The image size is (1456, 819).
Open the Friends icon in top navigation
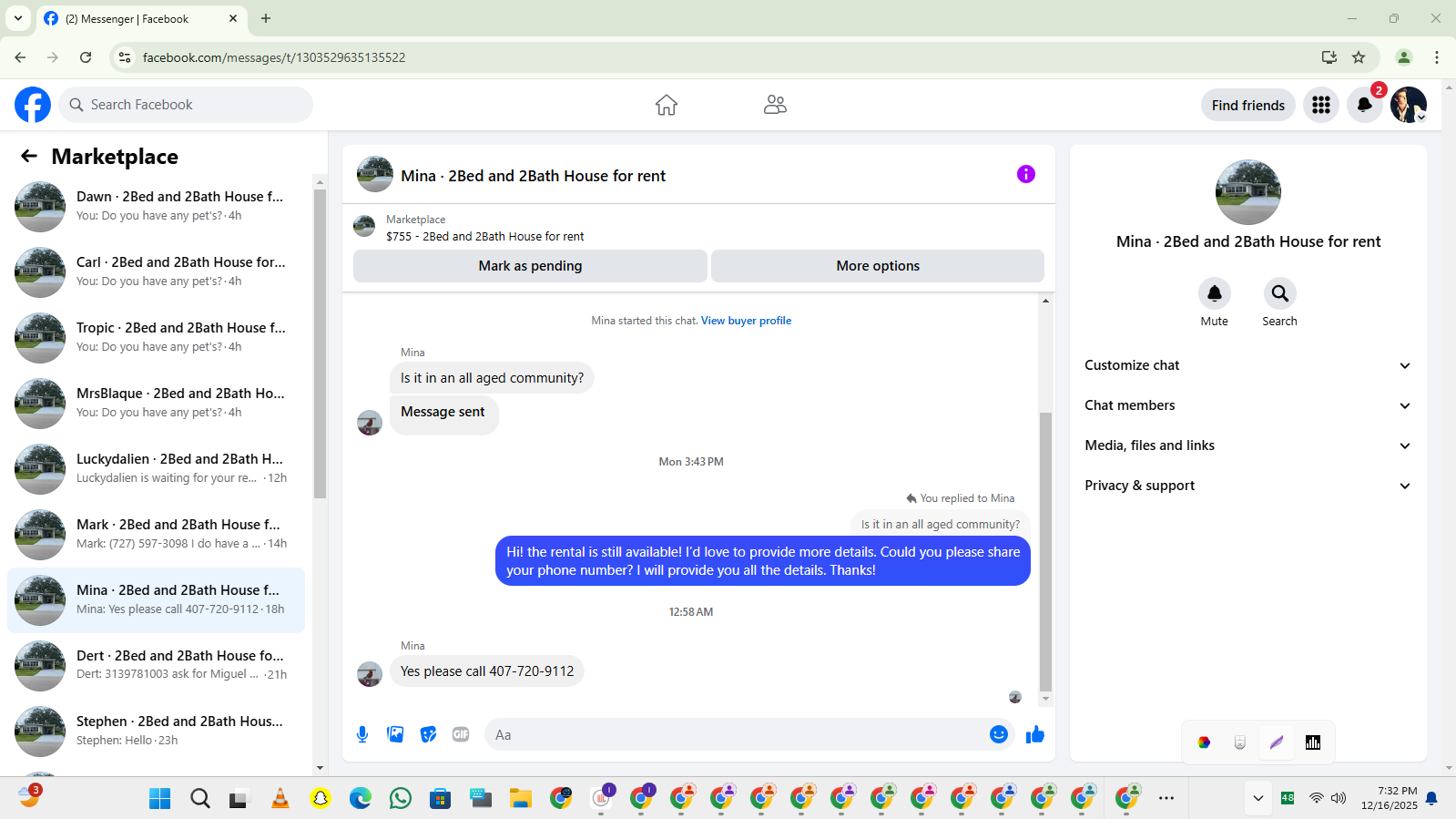coord(775,105)
